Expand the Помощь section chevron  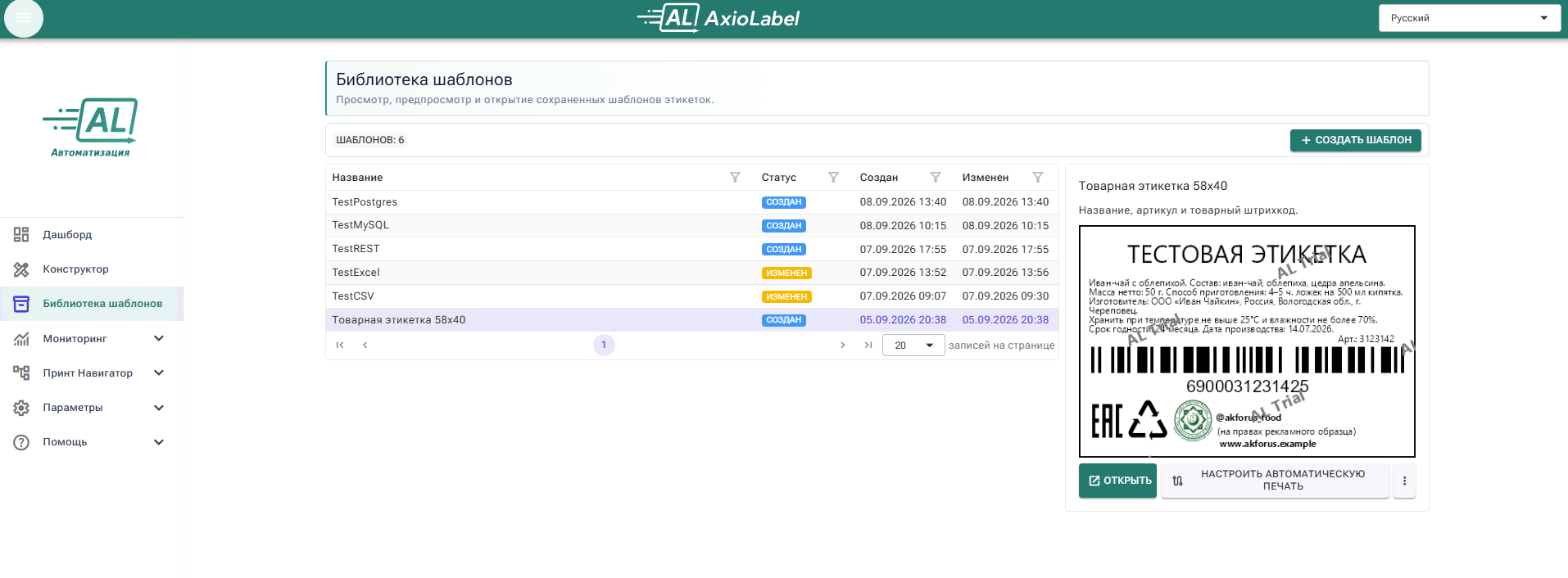(x=159, y=442)
